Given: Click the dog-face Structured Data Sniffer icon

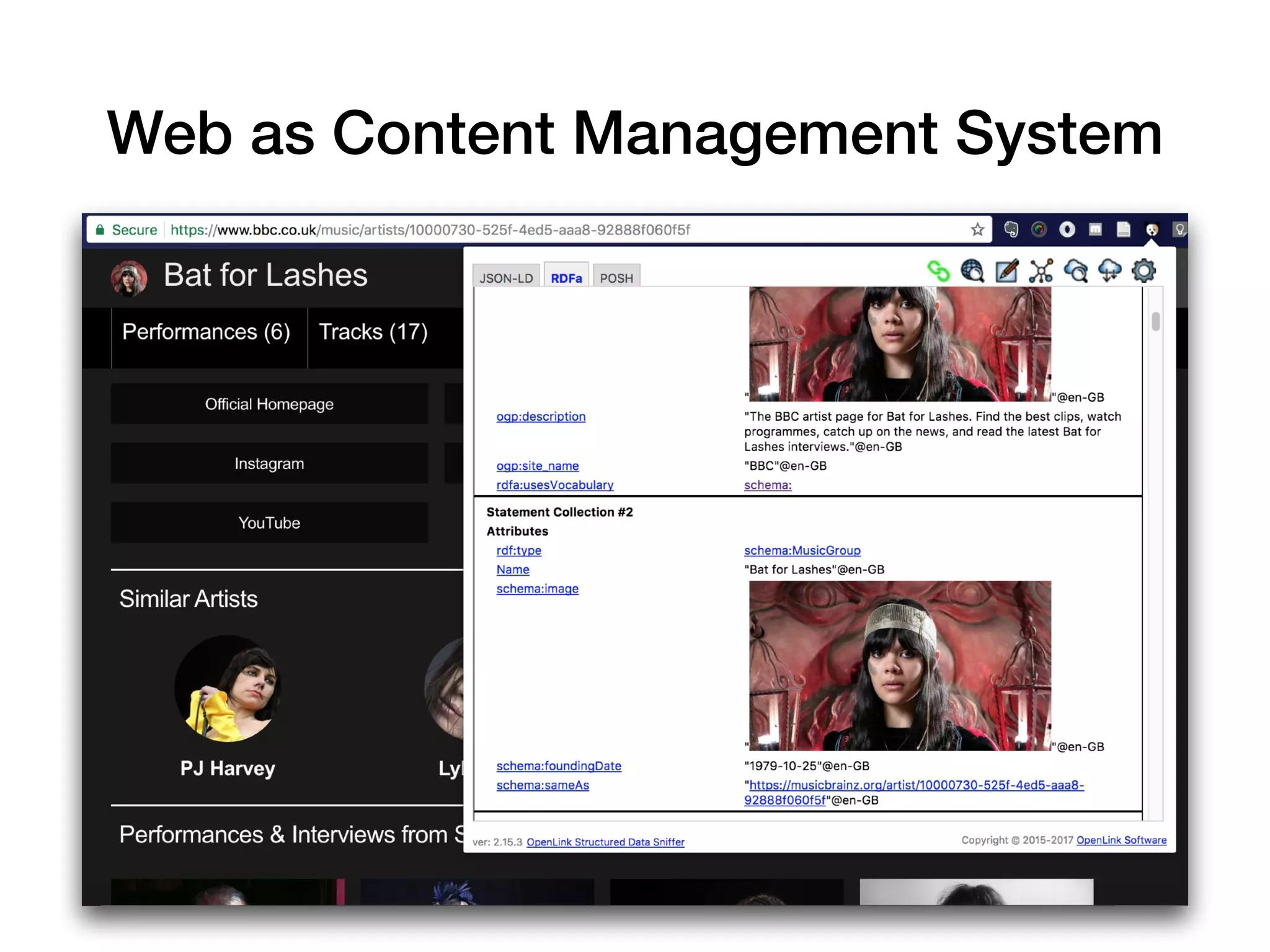Looking at the screenshot, I should [1152, 230].
